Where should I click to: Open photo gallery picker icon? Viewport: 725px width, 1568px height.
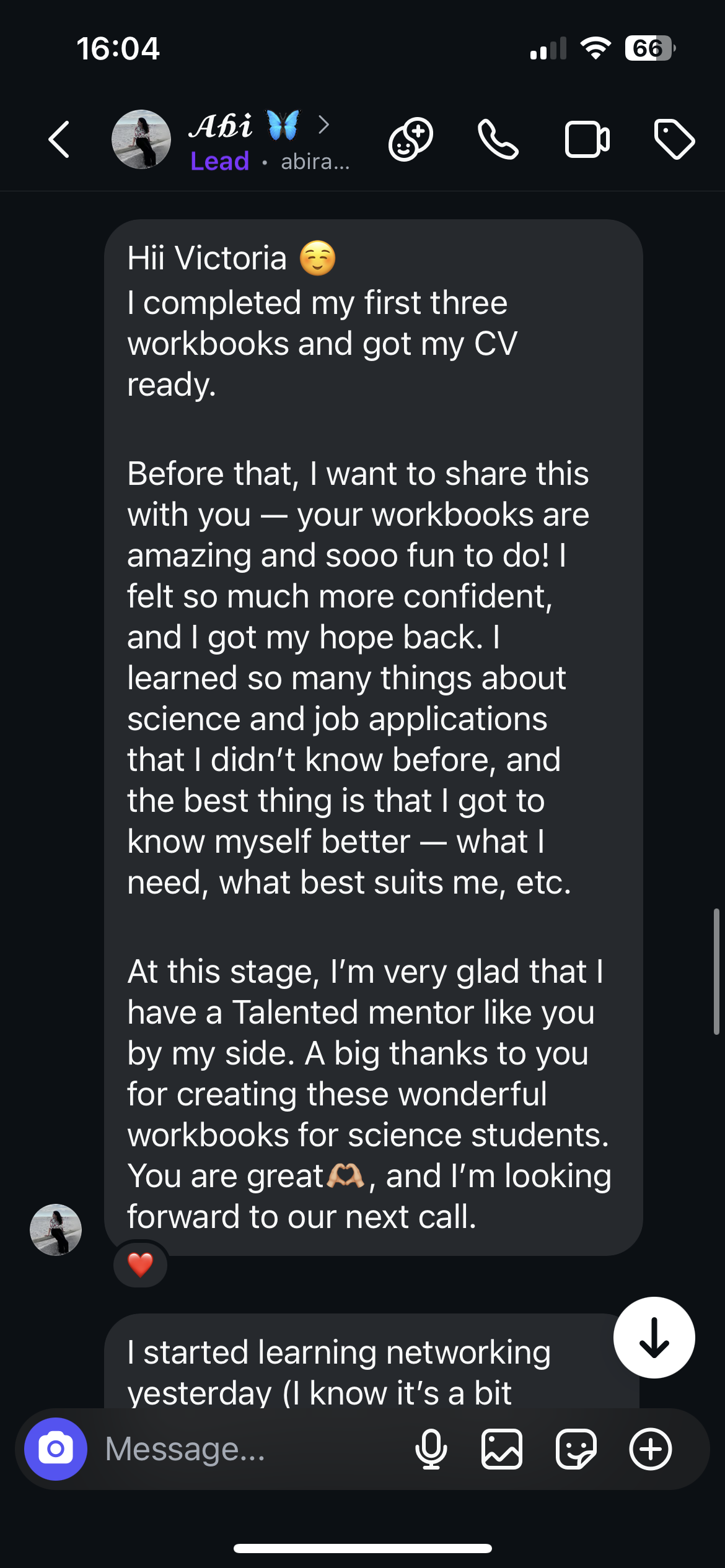(x=501, y=1449)
